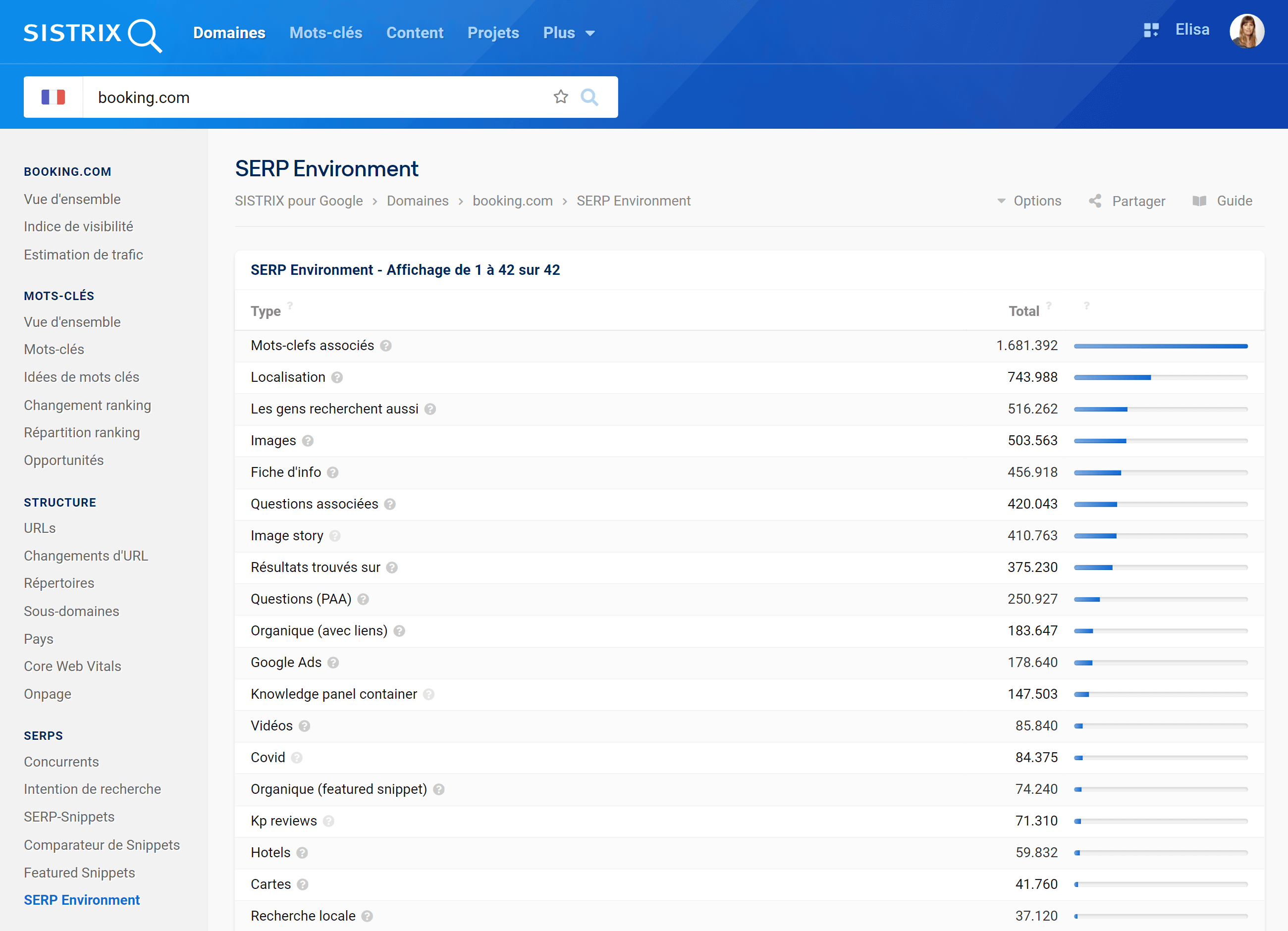Click the magnifier search icon in search bar
1288x931 pixels.
pos(590,97)
